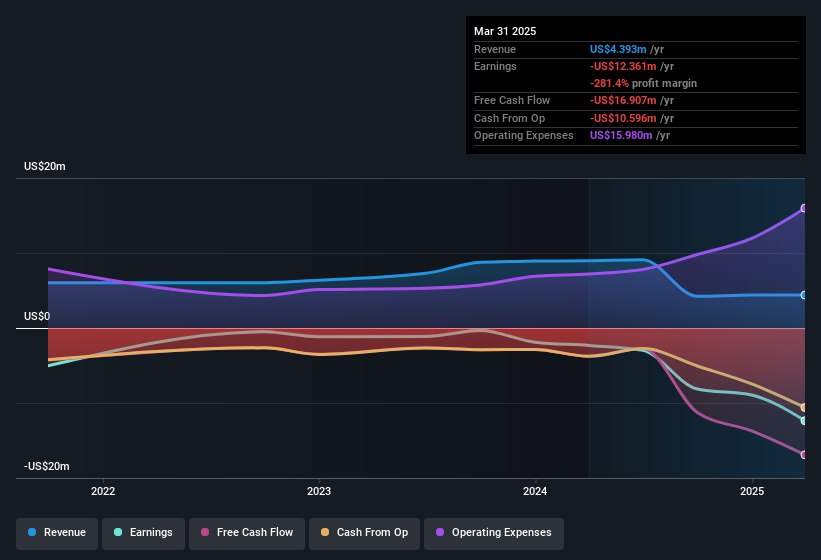Toggle the Operating Expenses legend button

click(x=494, y=533)
